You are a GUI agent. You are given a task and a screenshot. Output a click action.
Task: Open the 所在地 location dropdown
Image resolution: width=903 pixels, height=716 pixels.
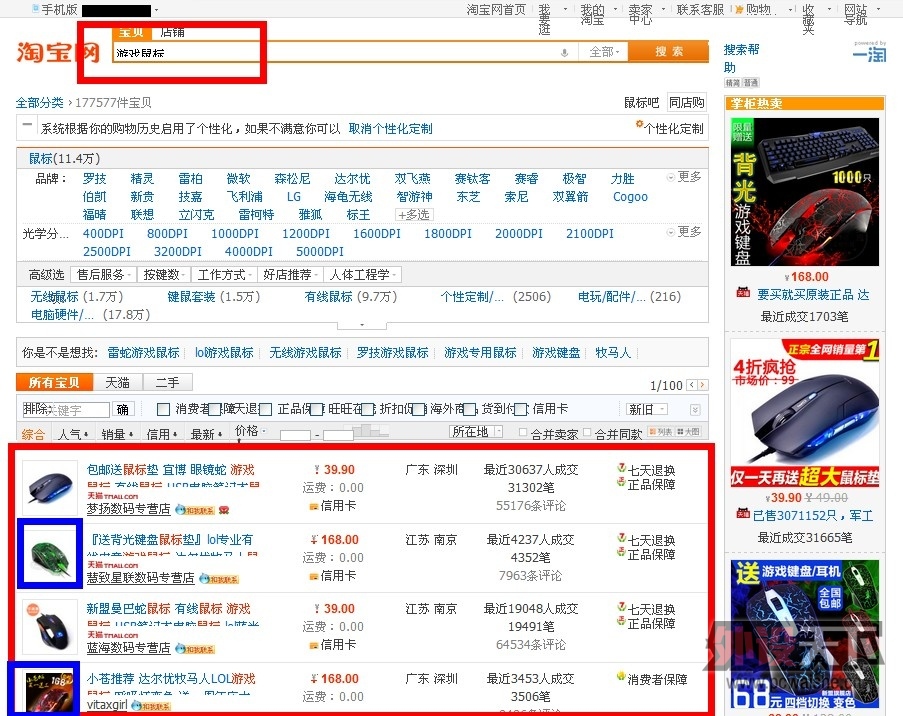(476, 431)
